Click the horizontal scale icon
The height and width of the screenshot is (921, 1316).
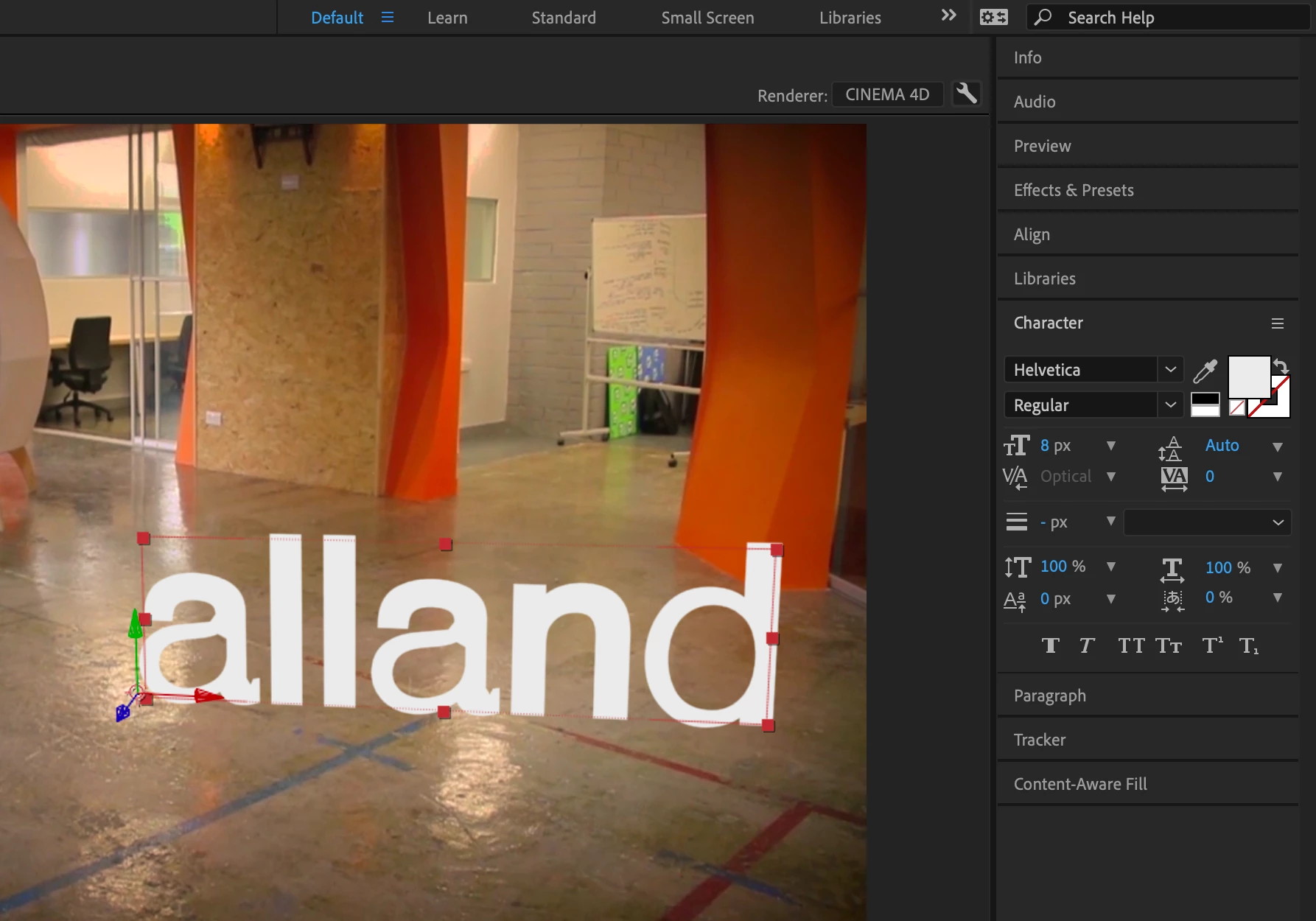[x=1172, y=570]
